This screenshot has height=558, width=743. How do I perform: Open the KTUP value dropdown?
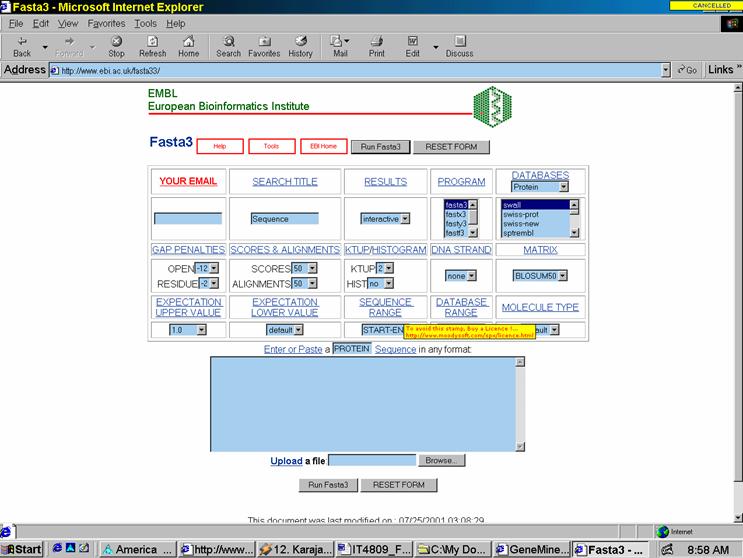coord(389,268)
